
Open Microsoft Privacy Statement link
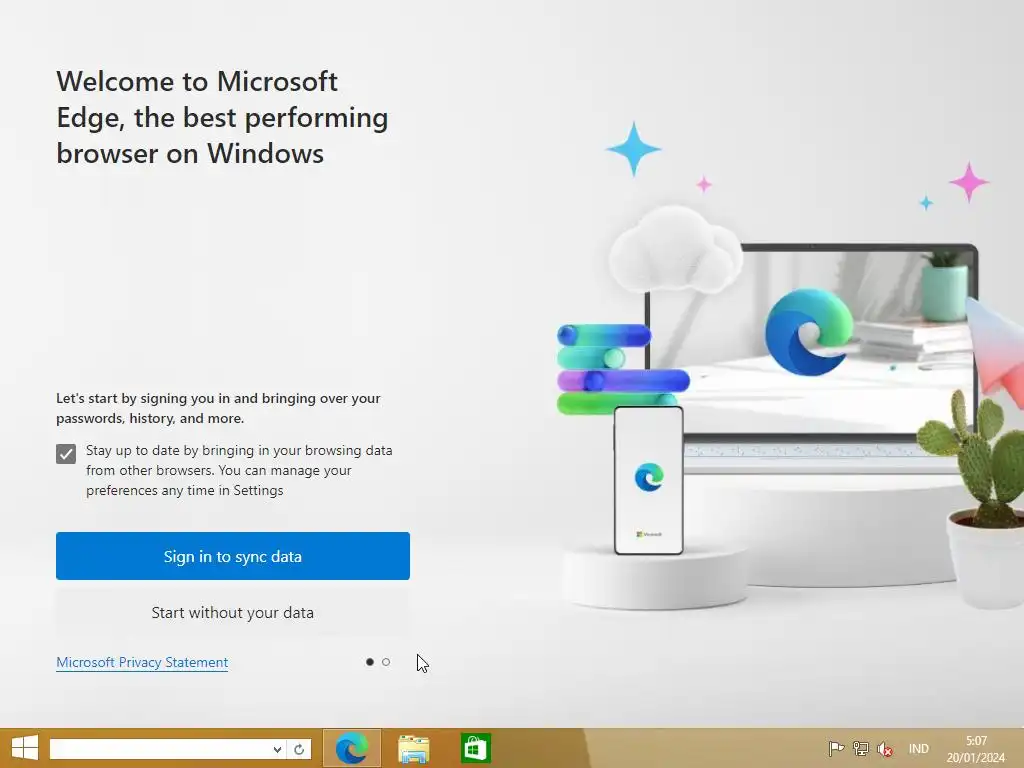(142, 662)
